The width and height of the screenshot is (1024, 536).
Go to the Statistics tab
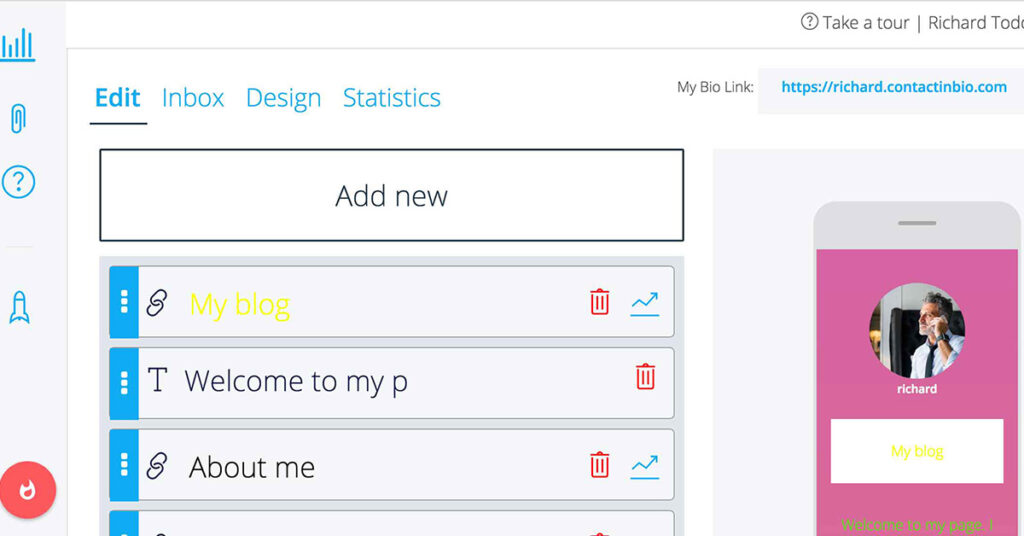pos(391,98)
